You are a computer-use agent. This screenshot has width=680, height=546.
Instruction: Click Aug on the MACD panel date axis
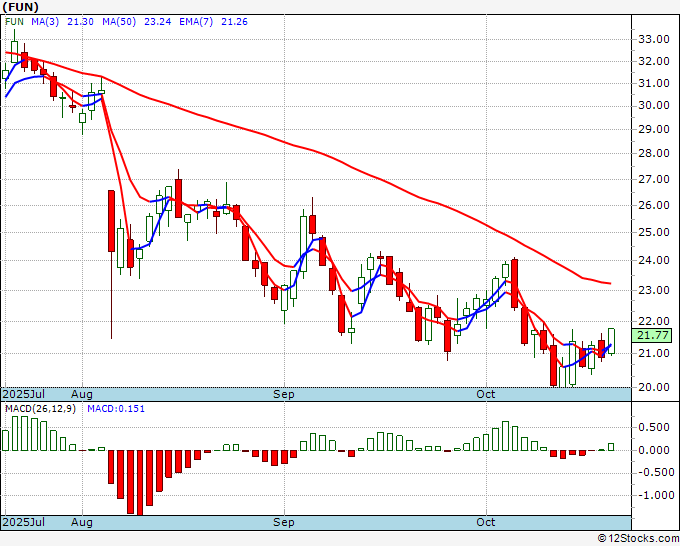pyautogui.click(x=82, y=522)
